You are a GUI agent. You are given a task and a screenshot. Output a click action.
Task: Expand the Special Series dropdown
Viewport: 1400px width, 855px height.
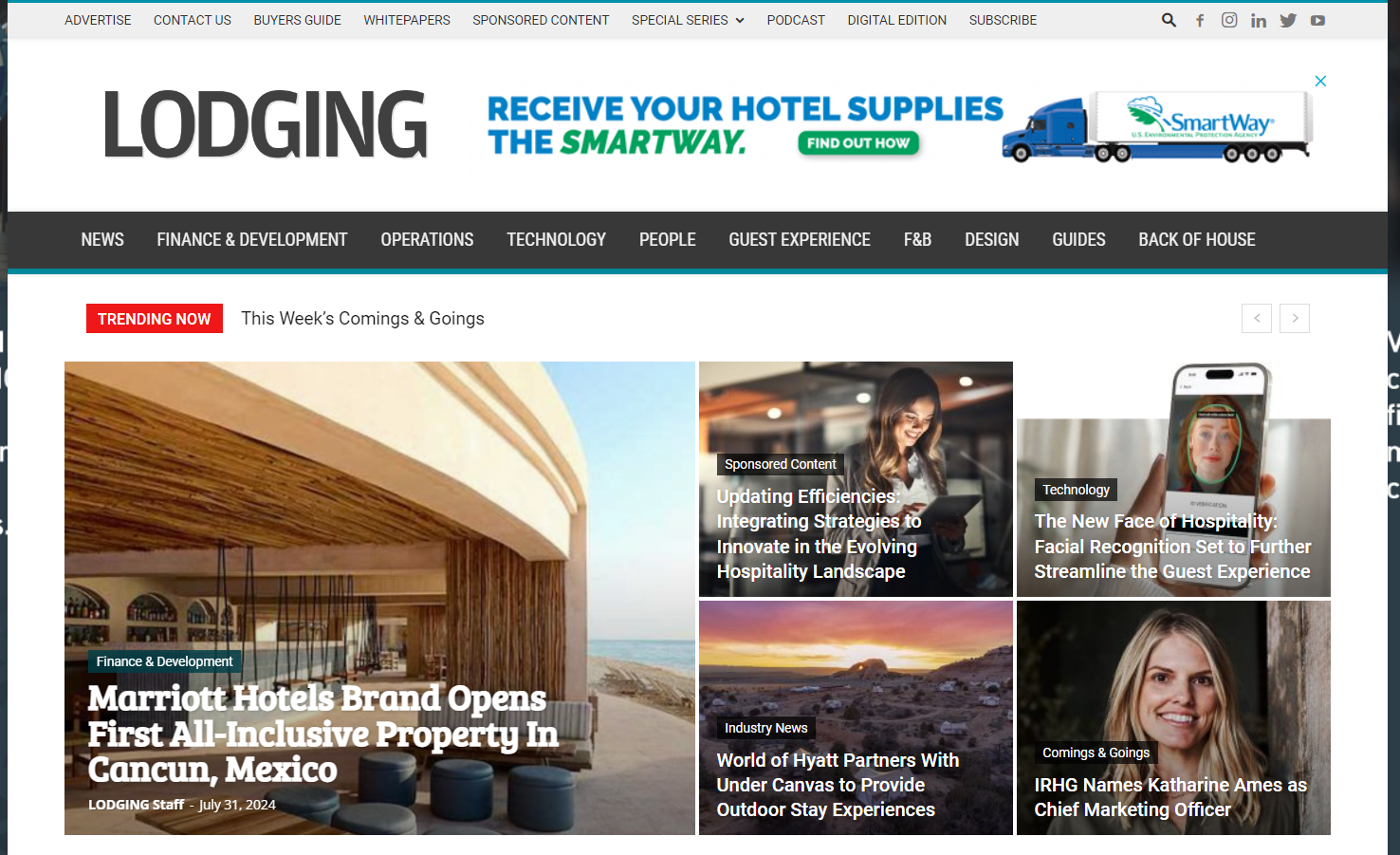688,20
